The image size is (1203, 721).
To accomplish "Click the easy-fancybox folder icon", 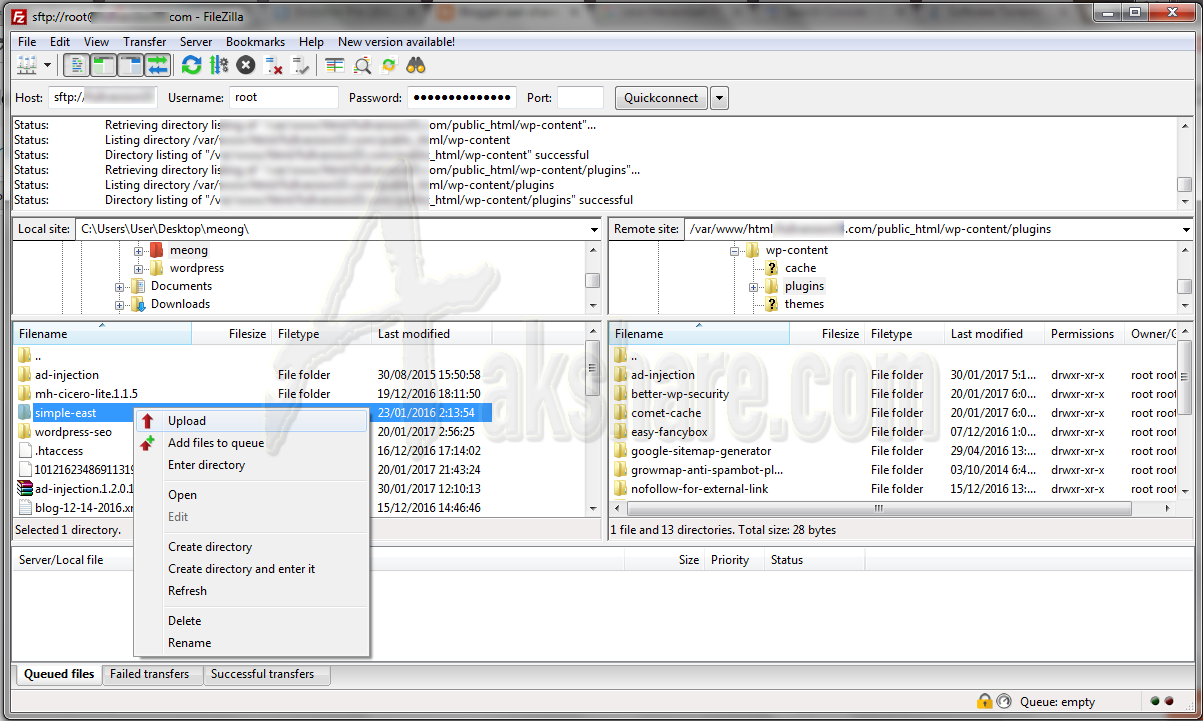I will (x=621, y=432).
